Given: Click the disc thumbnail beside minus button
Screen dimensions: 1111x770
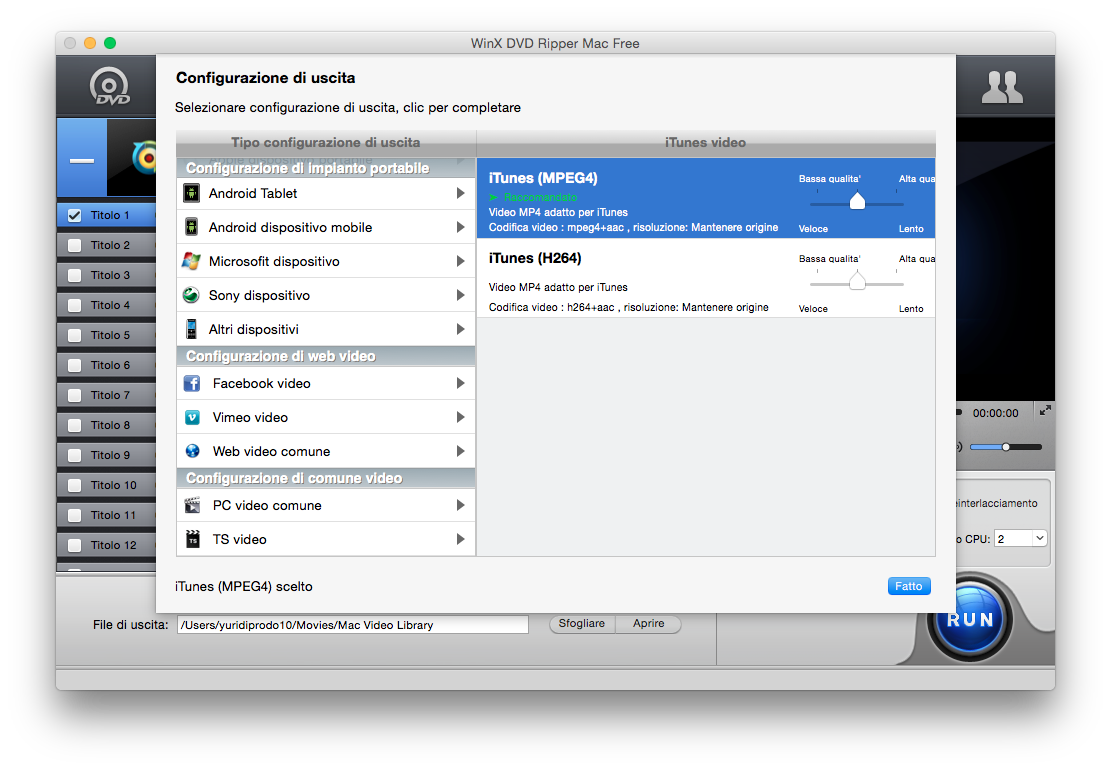Looking at the screenshot, I should pyautogui.click(x=132, y=157).
